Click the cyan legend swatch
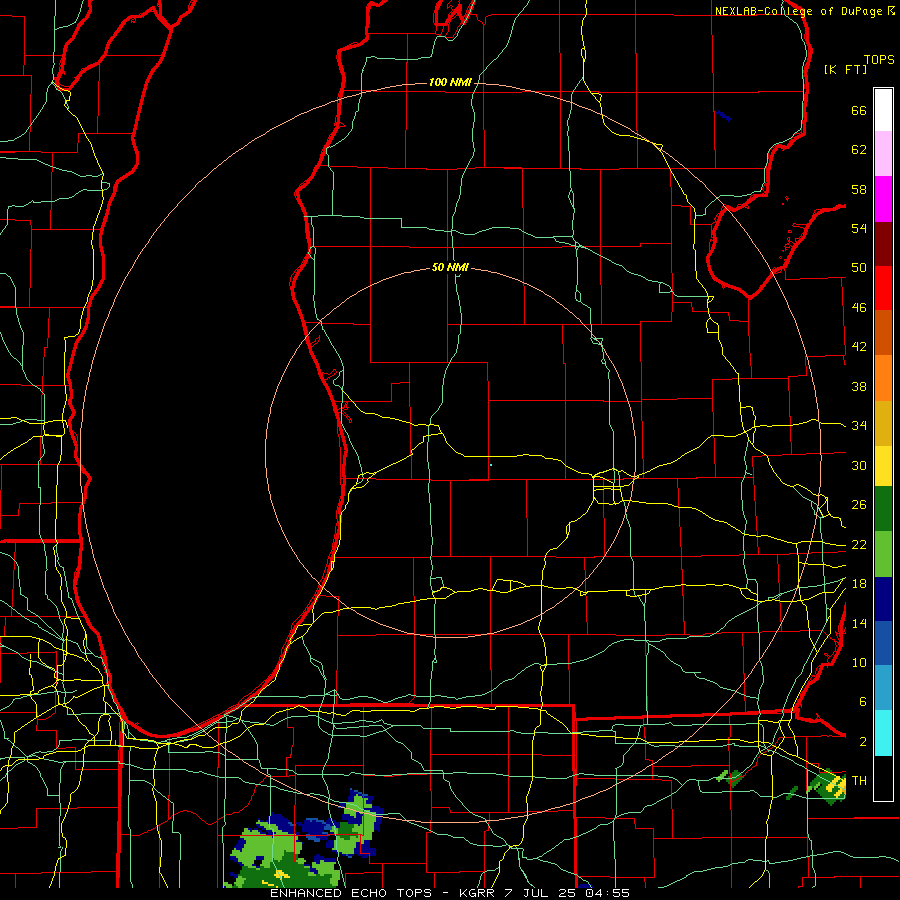This screenshot has width=900, height=900. click(x=883, y=733)
